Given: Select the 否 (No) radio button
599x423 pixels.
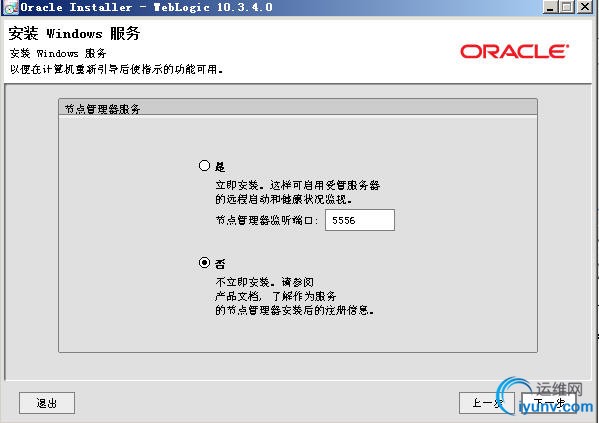Looking at the screenshot, I should (x=204, y=263).
